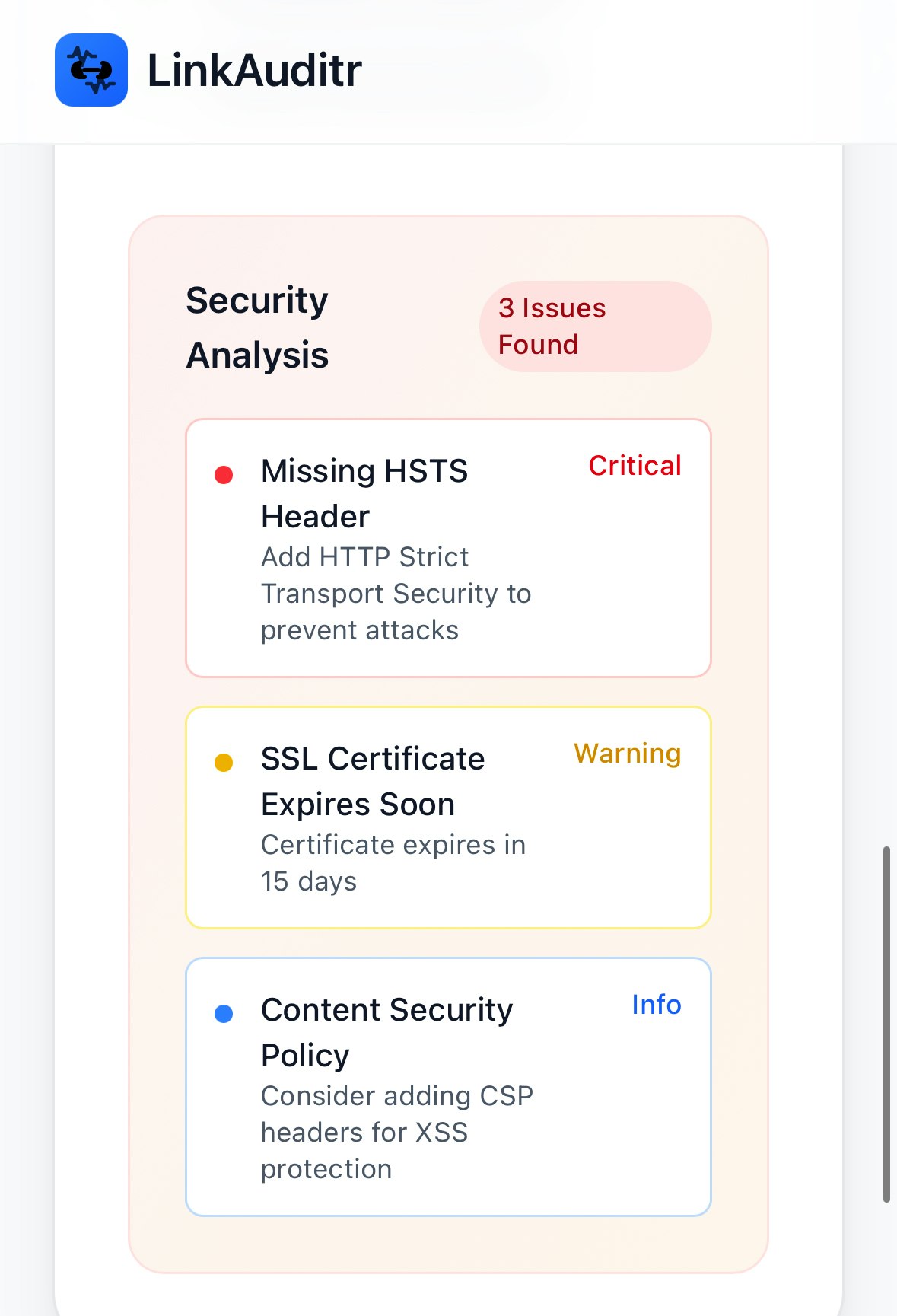The image size is (897, 1316).
Task: Open the Content Security Policy issue title
Action: point(387,1033)
